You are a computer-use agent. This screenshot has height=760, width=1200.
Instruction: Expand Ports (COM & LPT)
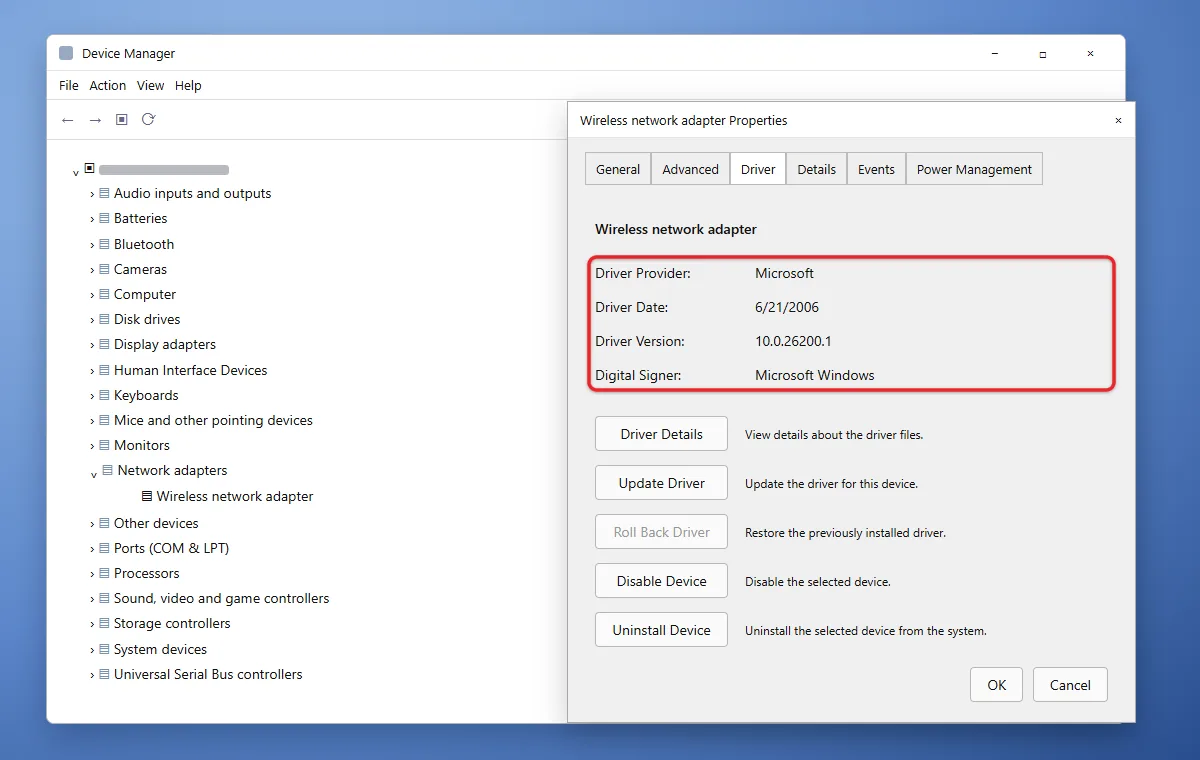pyautogui.click(x=92, y=549)
